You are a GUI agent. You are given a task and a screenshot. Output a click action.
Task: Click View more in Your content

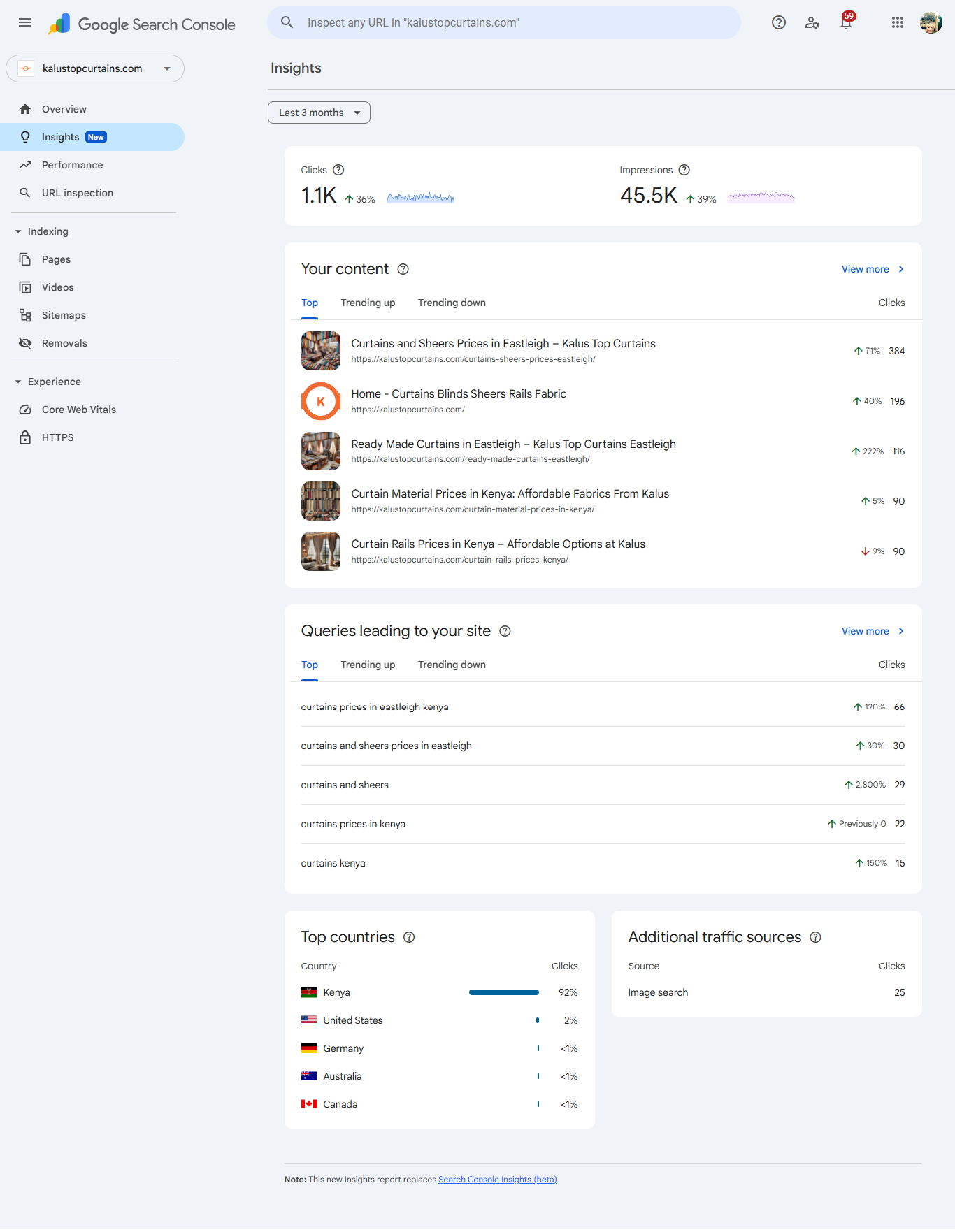point(873,269)
